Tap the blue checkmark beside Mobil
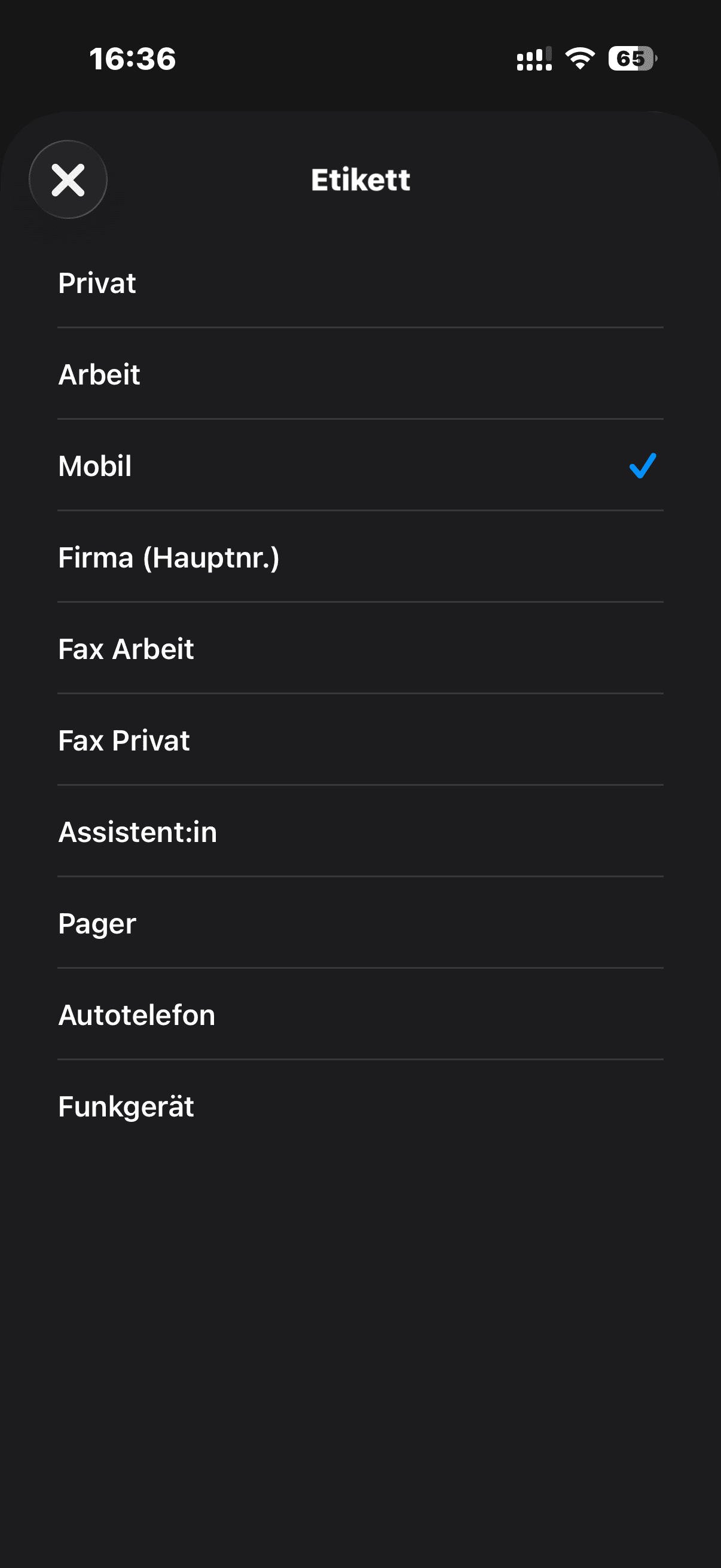721x1568 pixels. coord(643,466)
